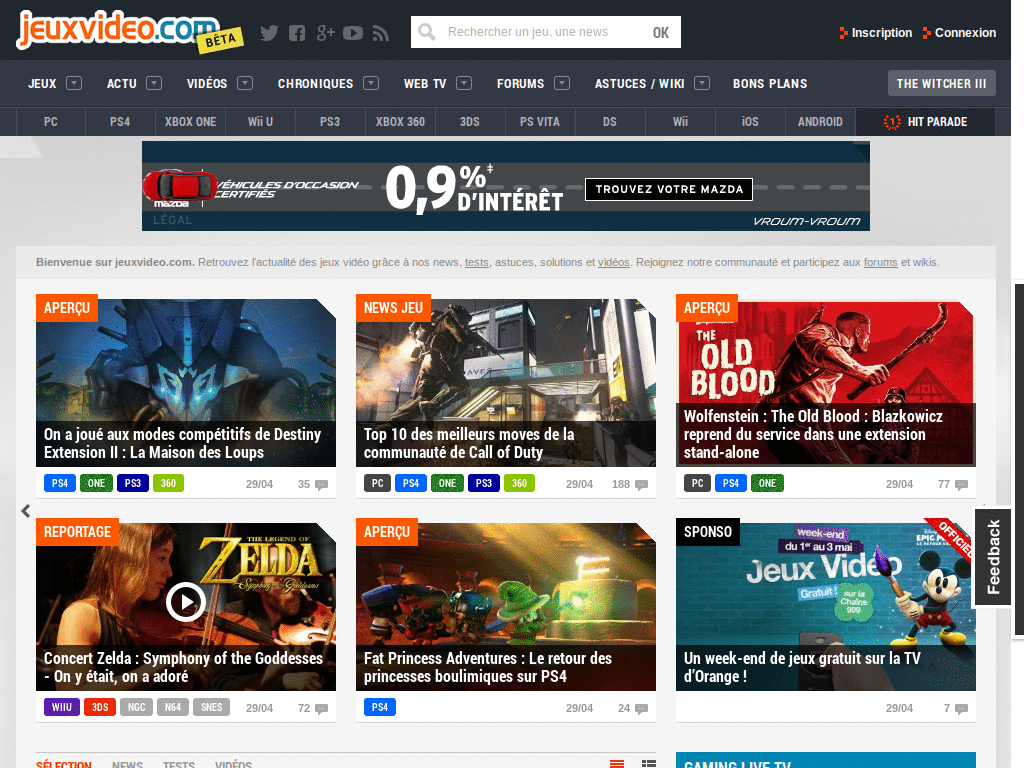Select PC tag under Call of Duty article
Image resolution: width=1024 pixels, height=768 pixels.
coord(377,483)
